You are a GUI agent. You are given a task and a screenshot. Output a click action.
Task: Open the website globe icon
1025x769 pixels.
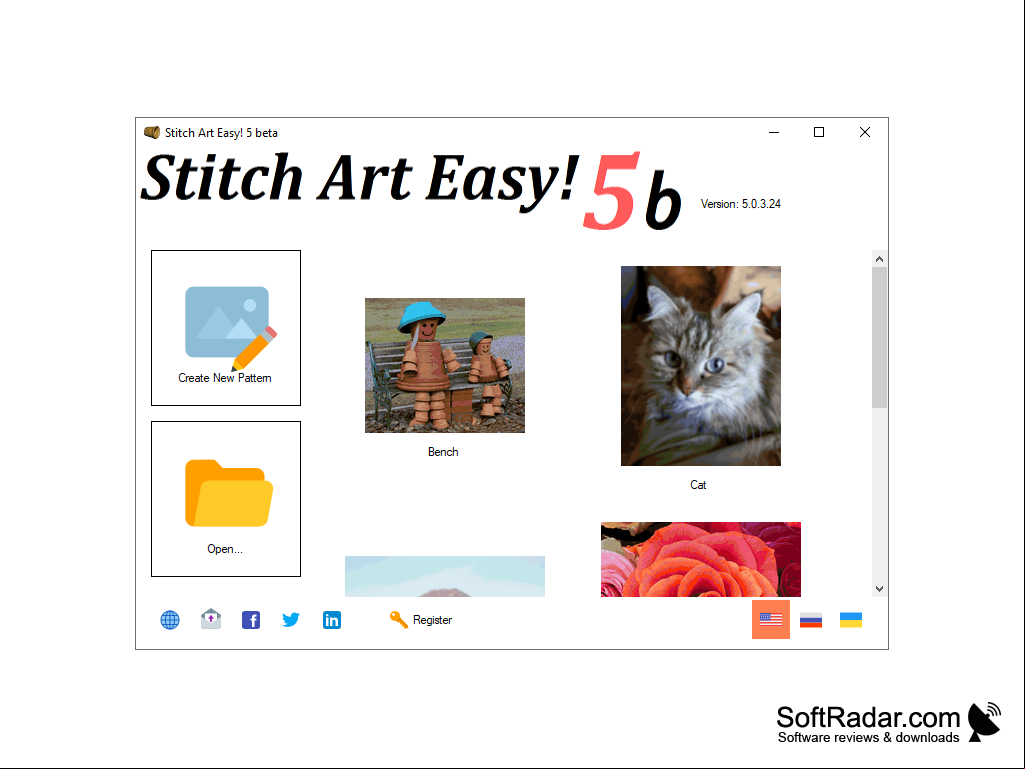pos(170,620)
